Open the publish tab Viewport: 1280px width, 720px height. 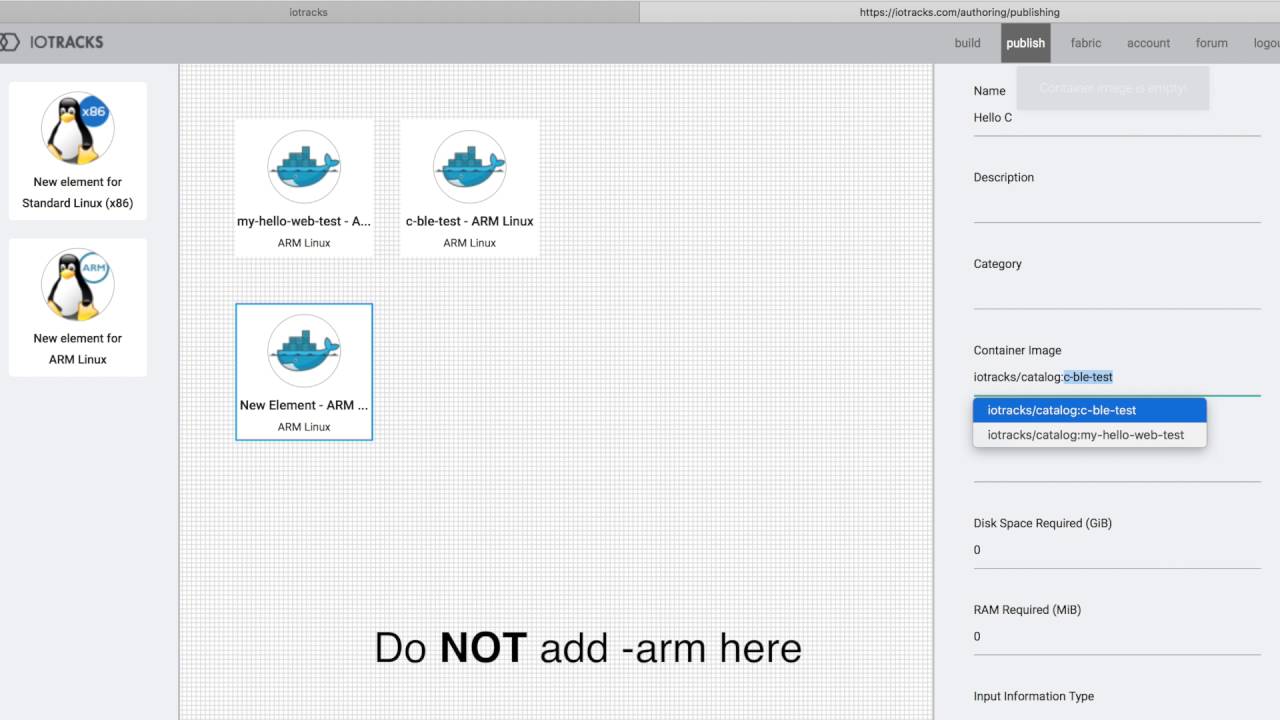click(1025, 43)
